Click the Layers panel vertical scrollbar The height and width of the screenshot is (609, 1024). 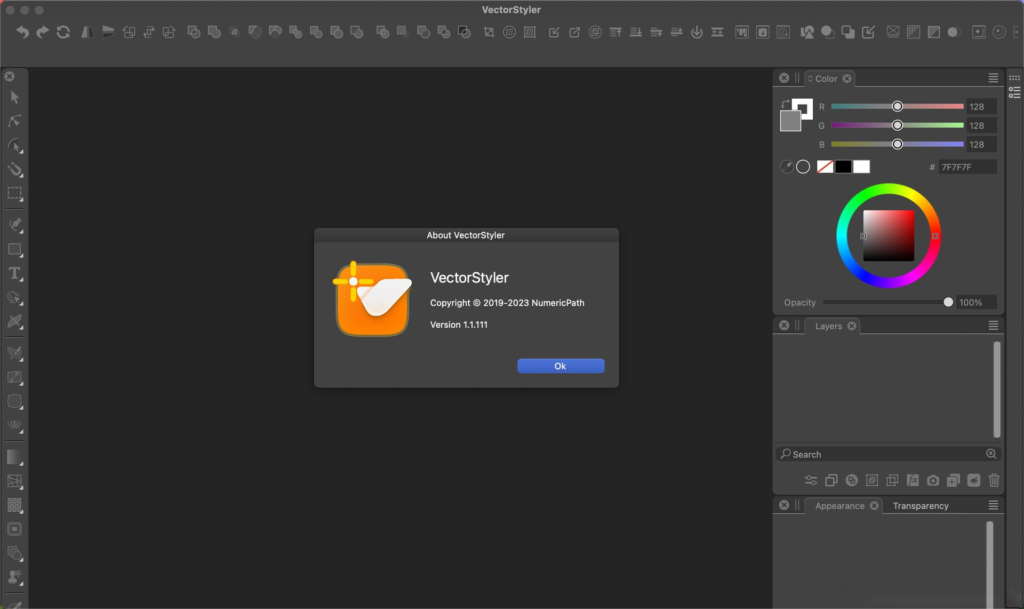(x=997, y=389)
